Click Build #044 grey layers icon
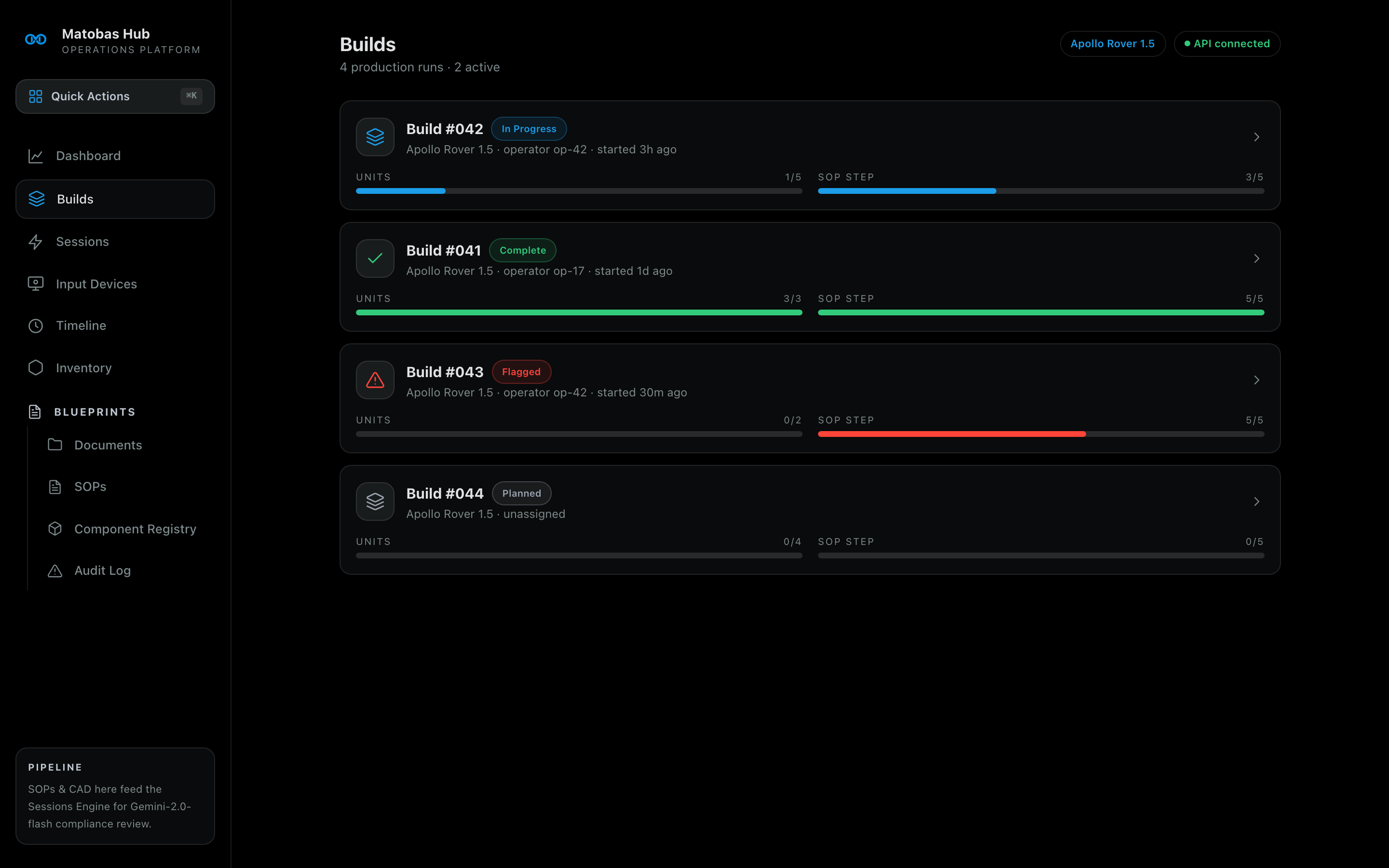Image resolution: width=1389 pixels, height=868 pixels. (375, 502)
